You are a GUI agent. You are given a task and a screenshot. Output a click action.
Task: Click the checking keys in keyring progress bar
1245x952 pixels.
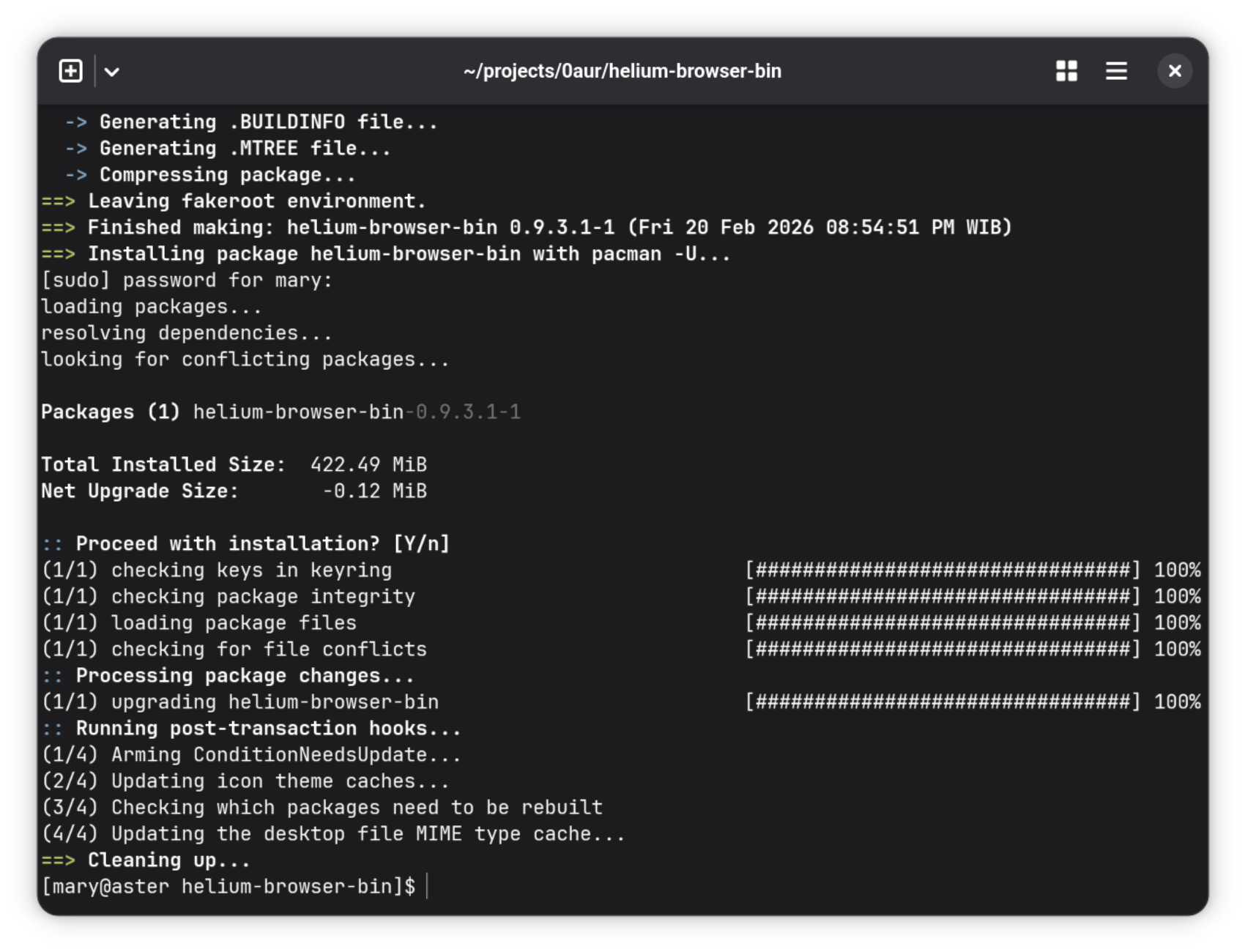coord(943,570)
